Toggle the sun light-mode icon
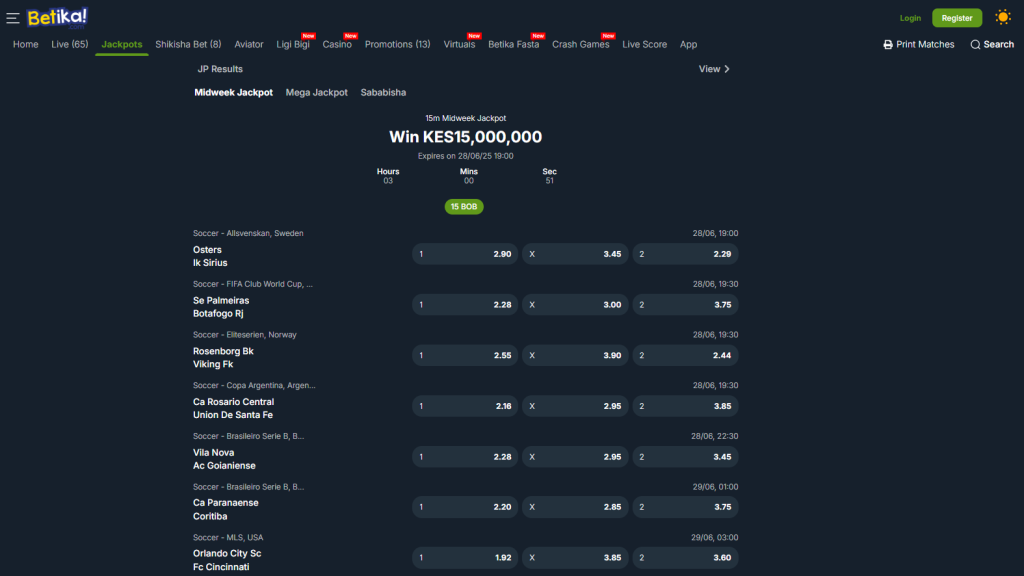 1002,18
